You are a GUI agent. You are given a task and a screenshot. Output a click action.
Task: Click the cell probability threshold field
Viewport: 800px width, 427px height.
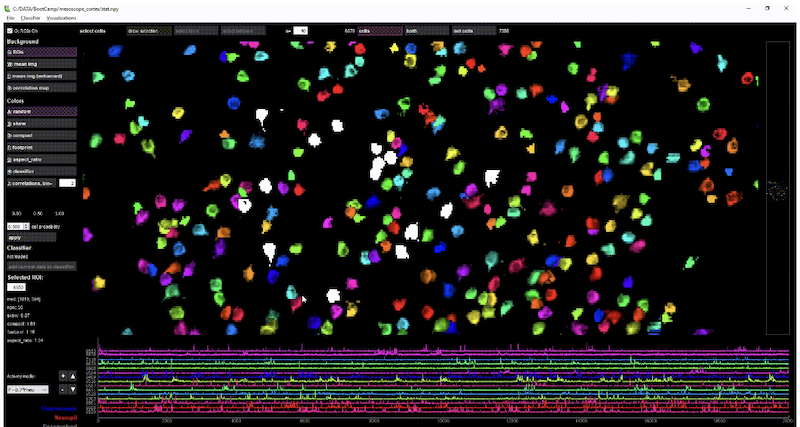pos(16,227)
